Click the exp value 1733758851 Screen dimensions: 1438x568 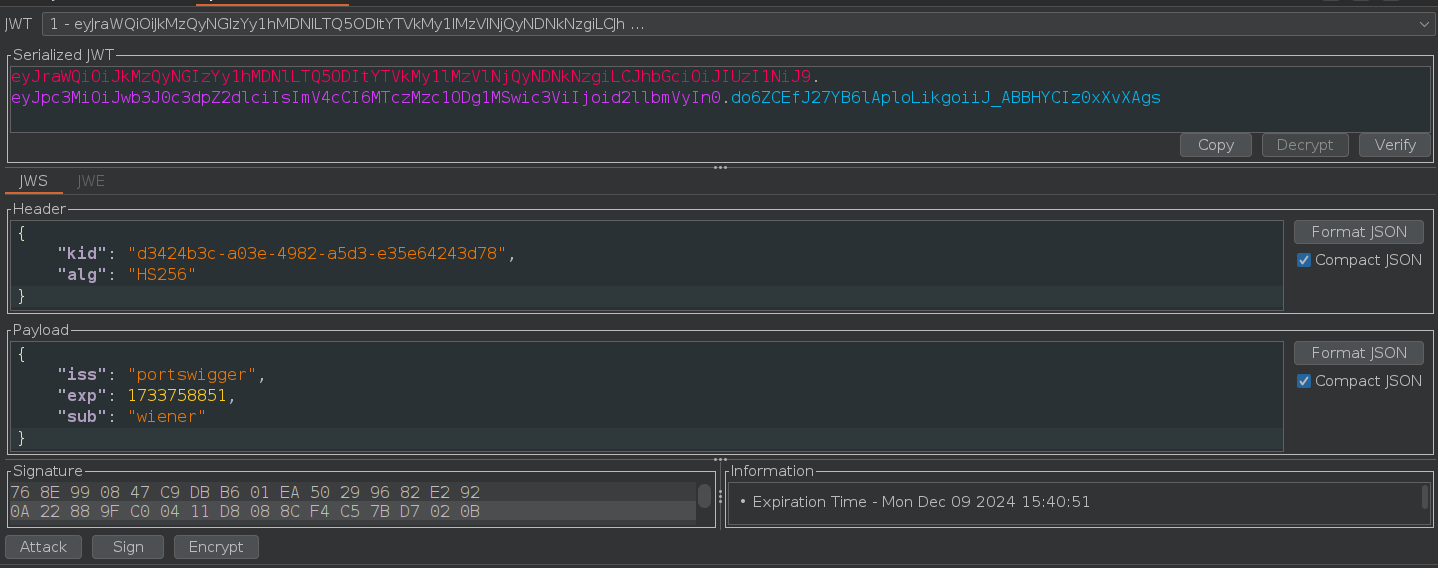tap(178, 395)
